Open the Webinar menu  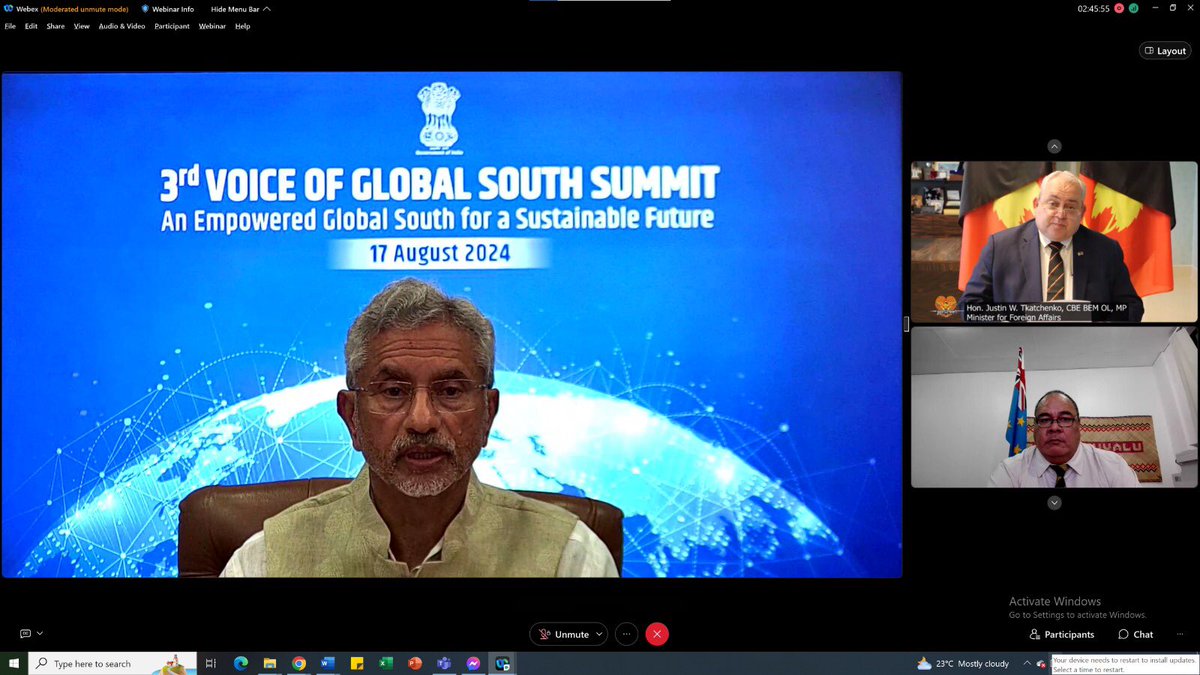click(212, 26)
